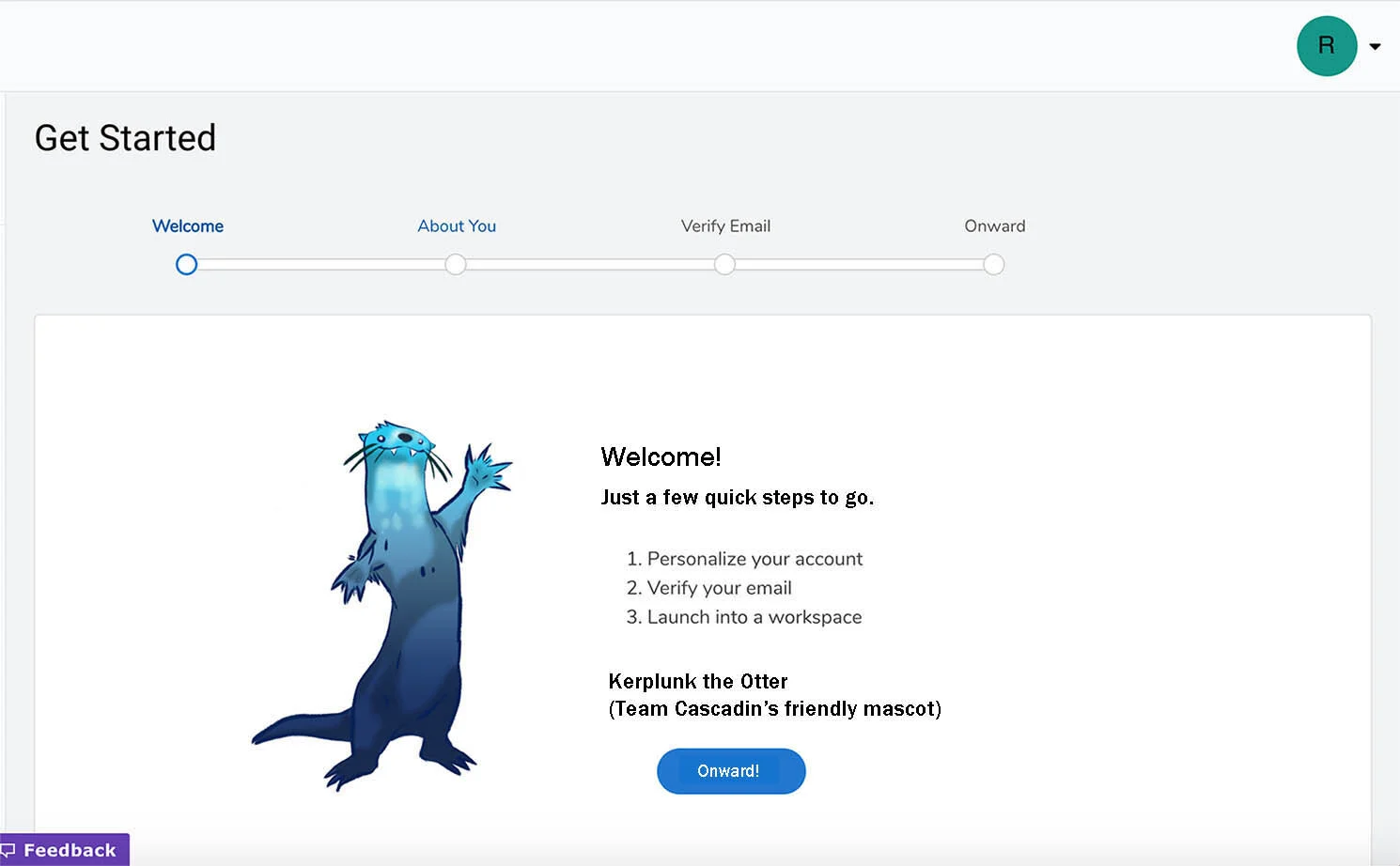Click 'Kerplunk the Otter' caption
The image size is (1400, 866).
click(698, 682)
